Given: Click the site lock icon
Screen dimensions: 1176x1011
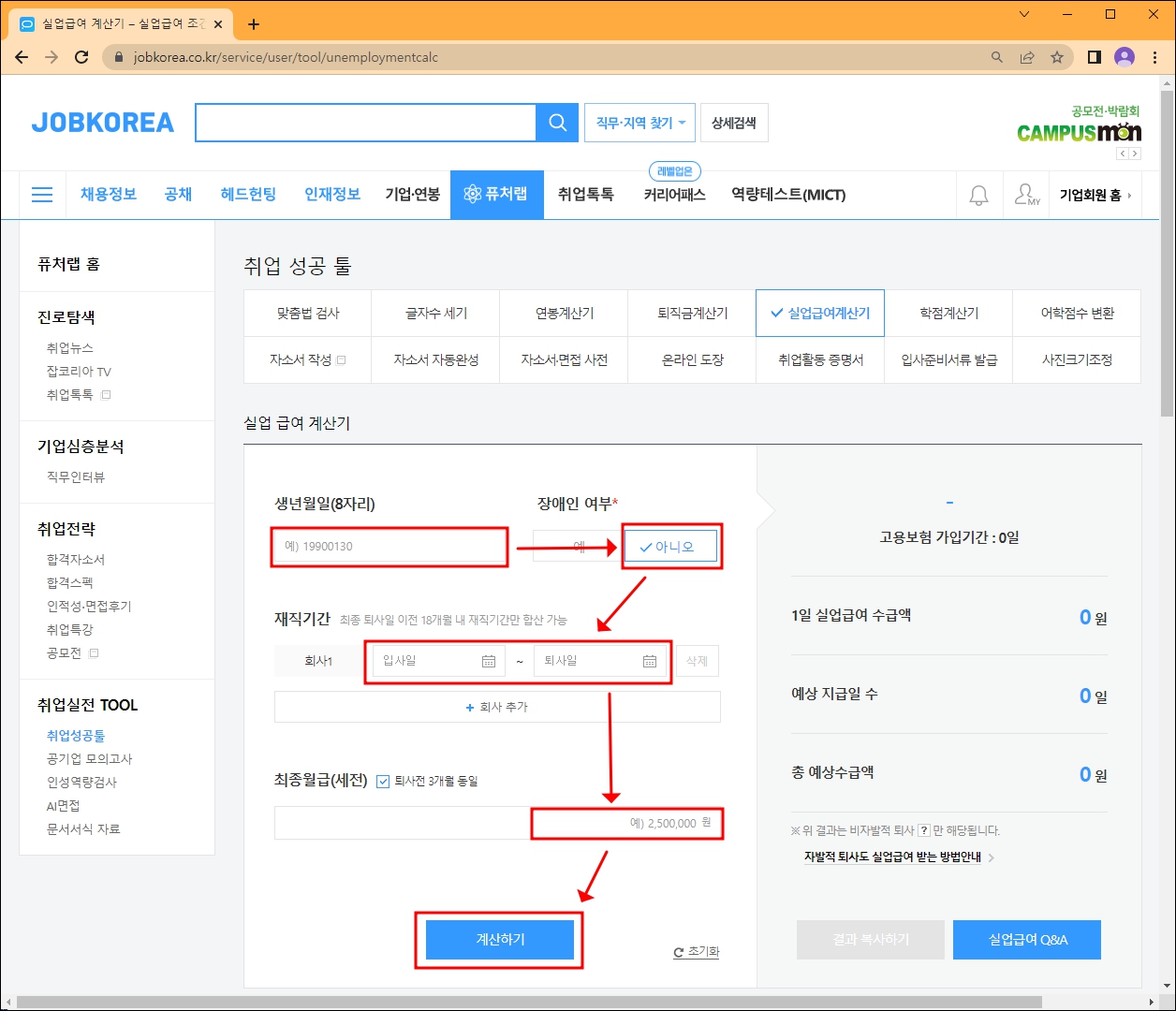Looking at the screenshot, I should click(x=118, y=57).
